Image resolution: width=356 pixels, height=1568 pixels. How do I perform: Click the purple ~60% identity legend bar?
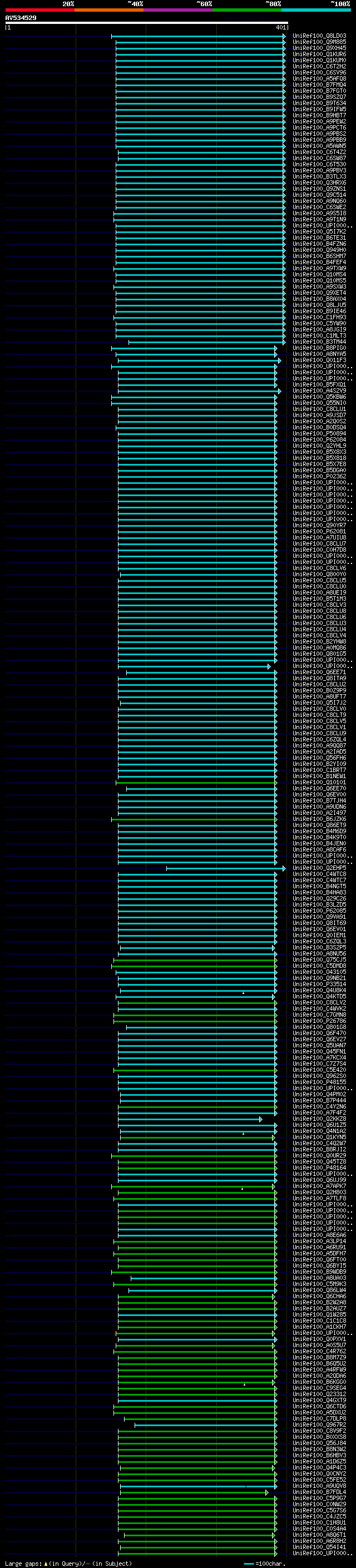[177, 10]
